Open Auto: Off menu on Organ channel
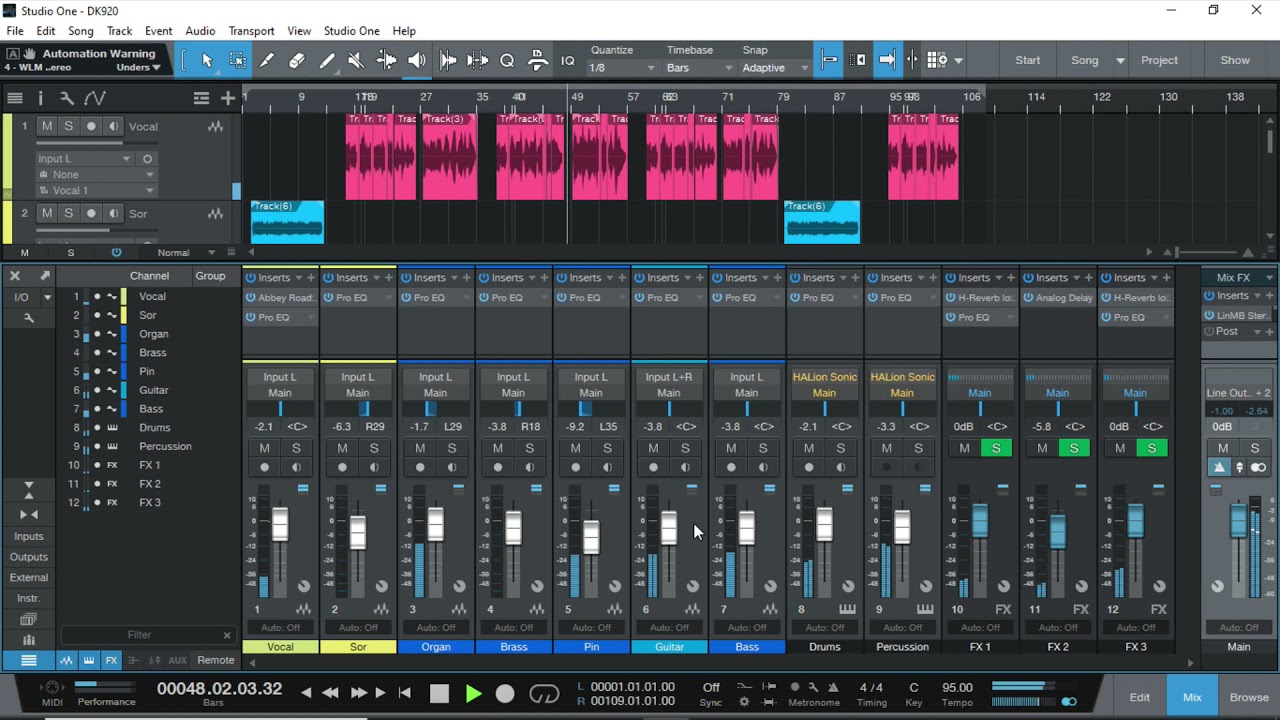This screenshot has height=720, width=1280. (436, 628)
